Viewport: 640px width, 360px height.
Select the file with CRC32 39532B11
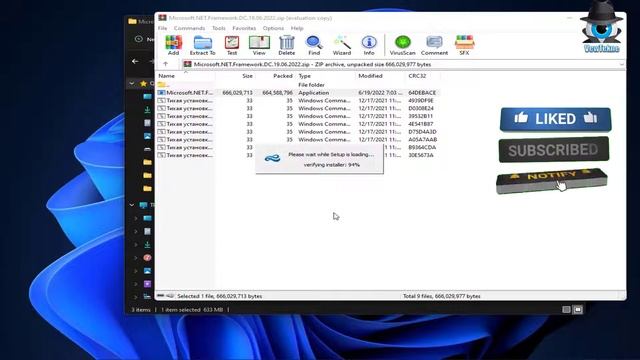pyautogui.click(x=298, y=116)
